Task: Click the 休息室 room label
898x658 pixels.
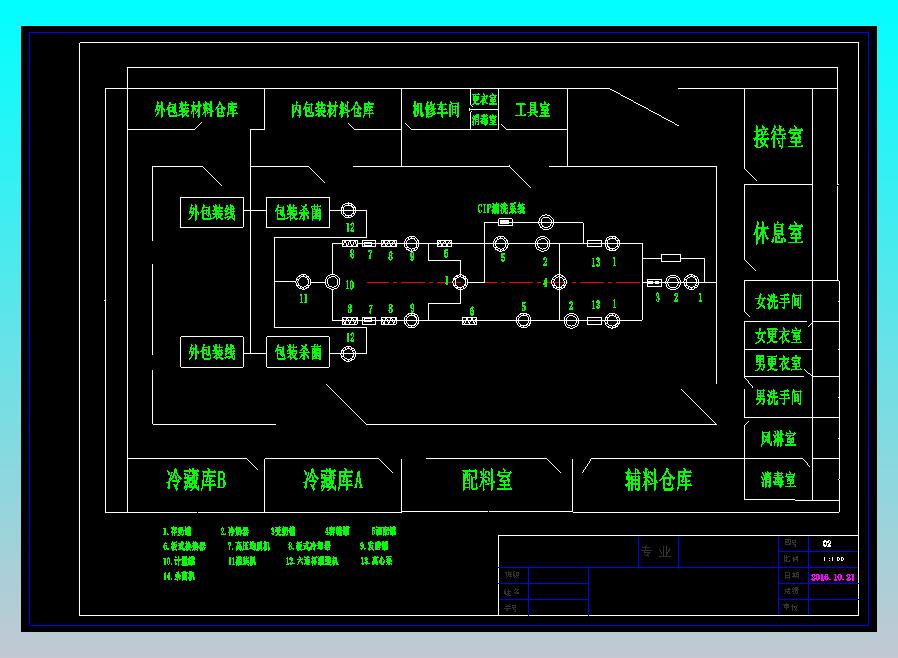Action: tap(778, 233)
